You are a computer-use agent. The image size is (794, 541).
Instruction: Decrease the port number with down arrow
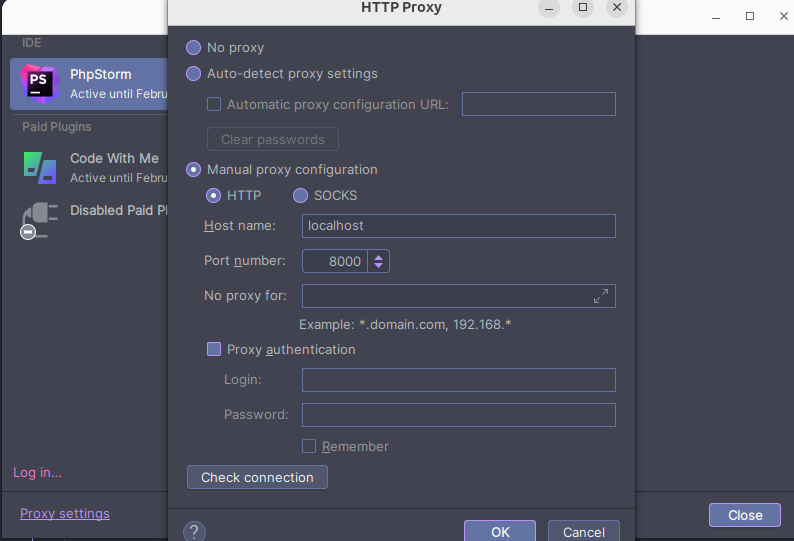(x=378, y=266)
